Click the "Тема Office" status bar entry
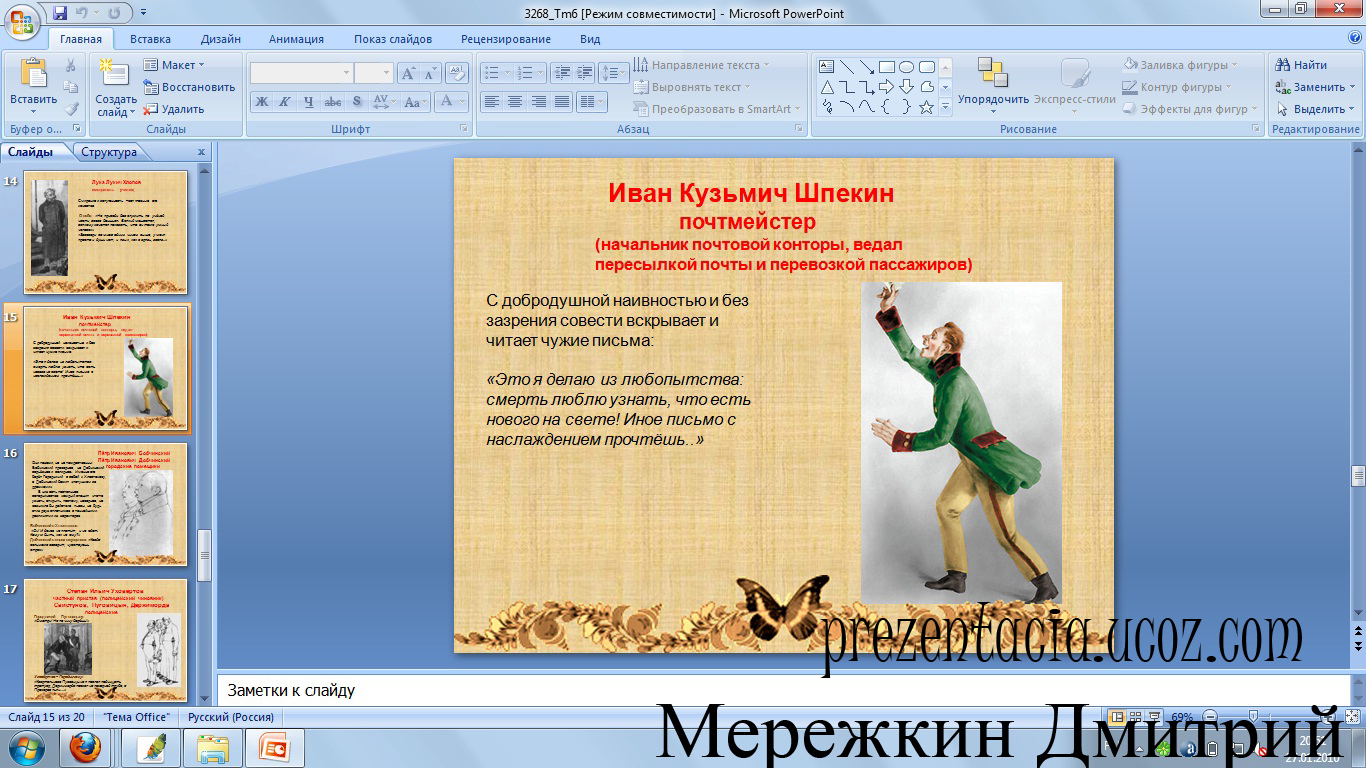 pyautogui.click(x=138, y=717)
